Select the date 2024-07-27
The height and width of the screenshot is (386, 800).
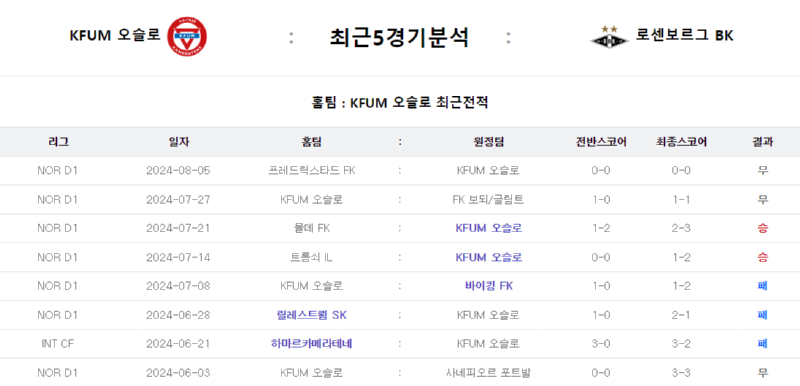click(x=178, y=199)
